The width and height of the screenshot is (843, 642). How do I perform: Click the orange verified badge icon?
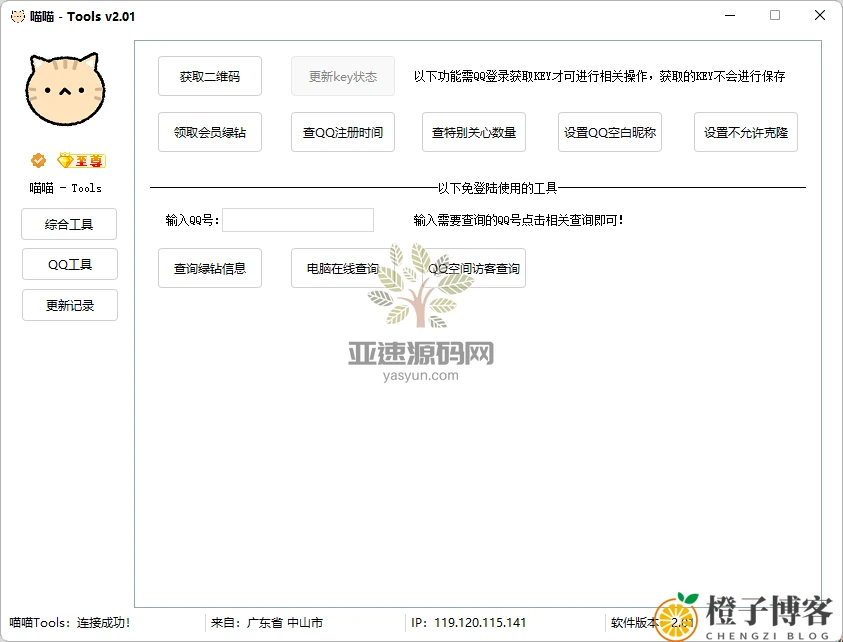pos(38,160)
